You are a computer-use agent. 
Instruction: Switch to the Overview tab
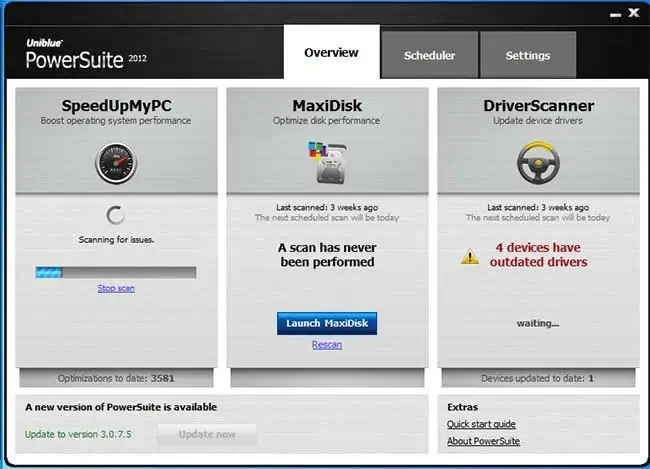(331, 52)
